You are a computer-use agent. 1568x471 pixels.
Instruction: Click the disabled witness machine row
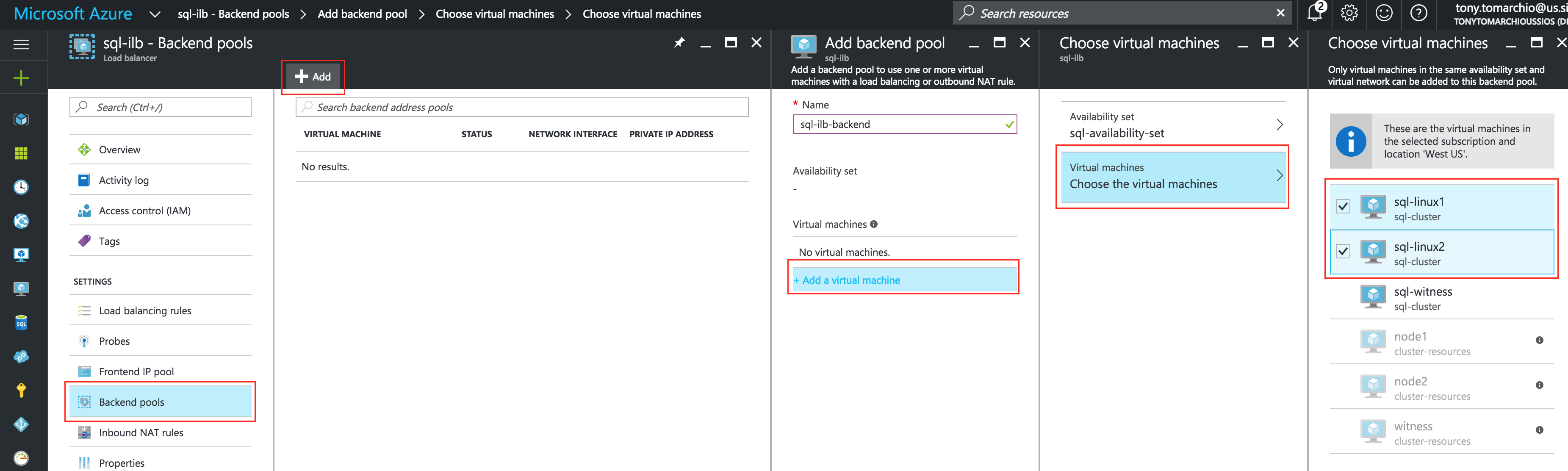[x=1441, y=432]
